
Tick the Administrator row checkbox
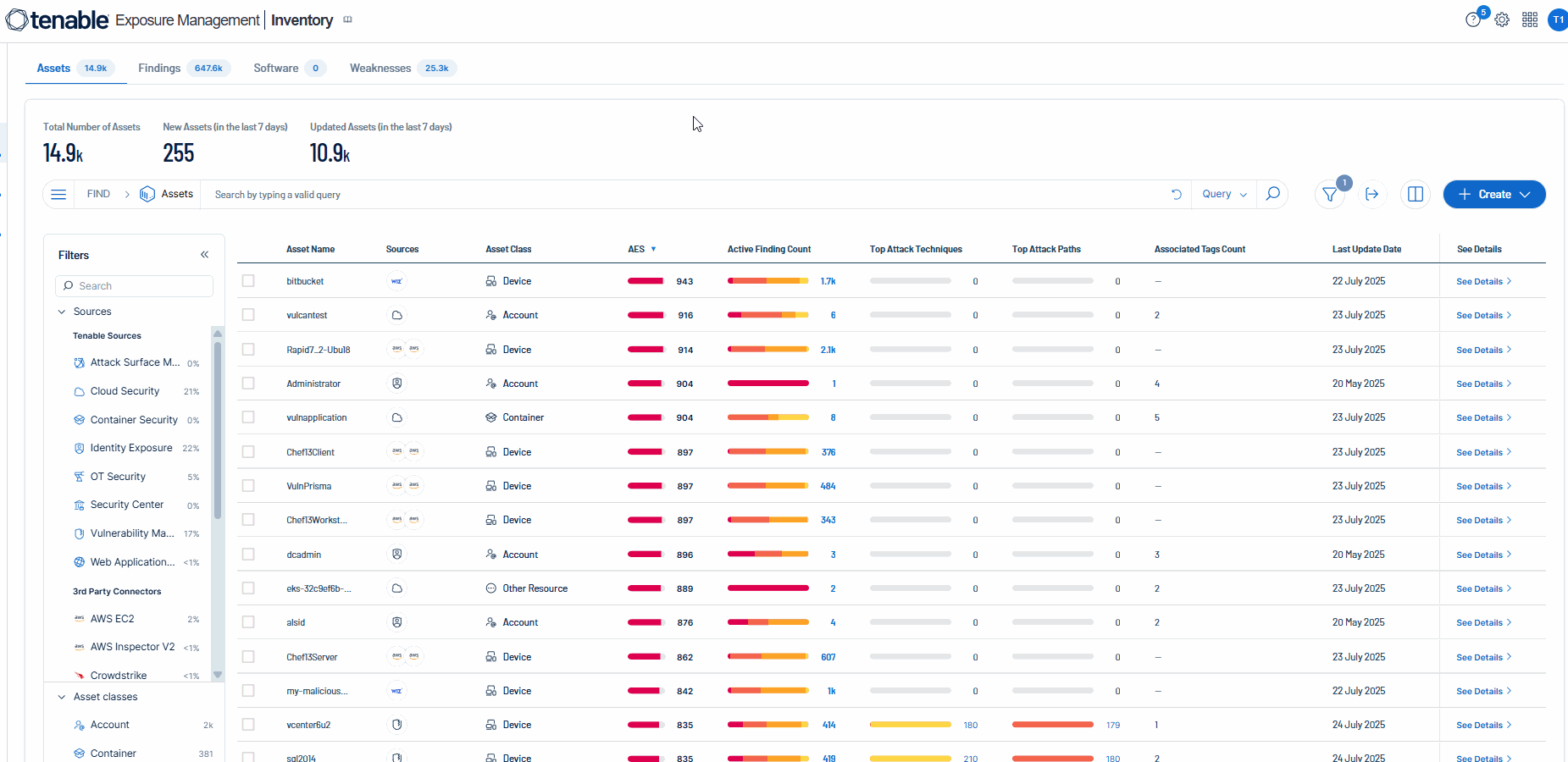coord(248,384)
